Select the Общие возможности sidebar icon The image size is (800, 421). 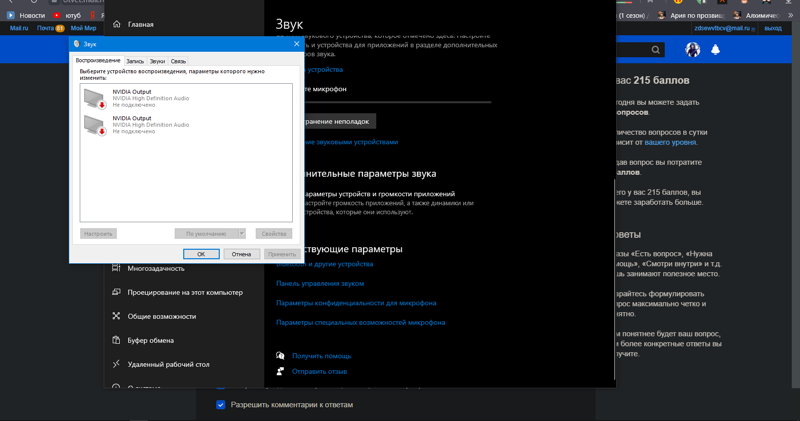(x=116, y=316)
